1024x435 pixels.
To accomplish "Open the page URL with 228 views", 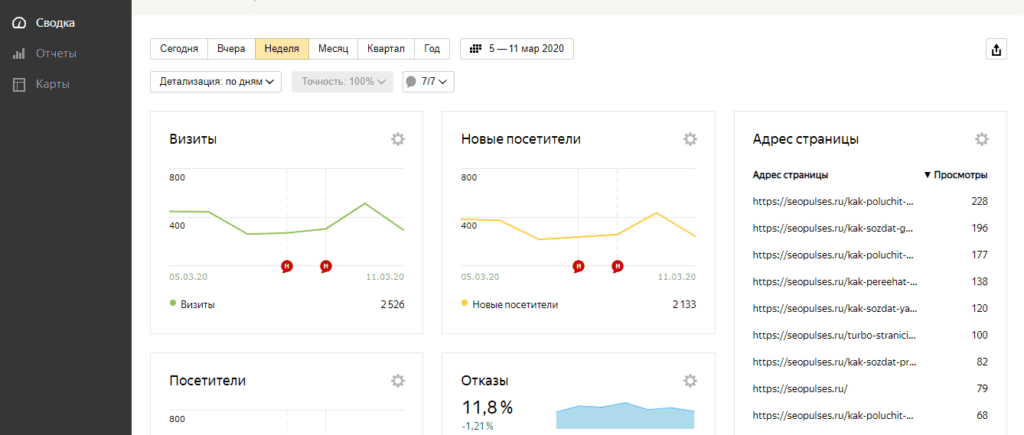I will pyautogui.click(x=833, y=202).
